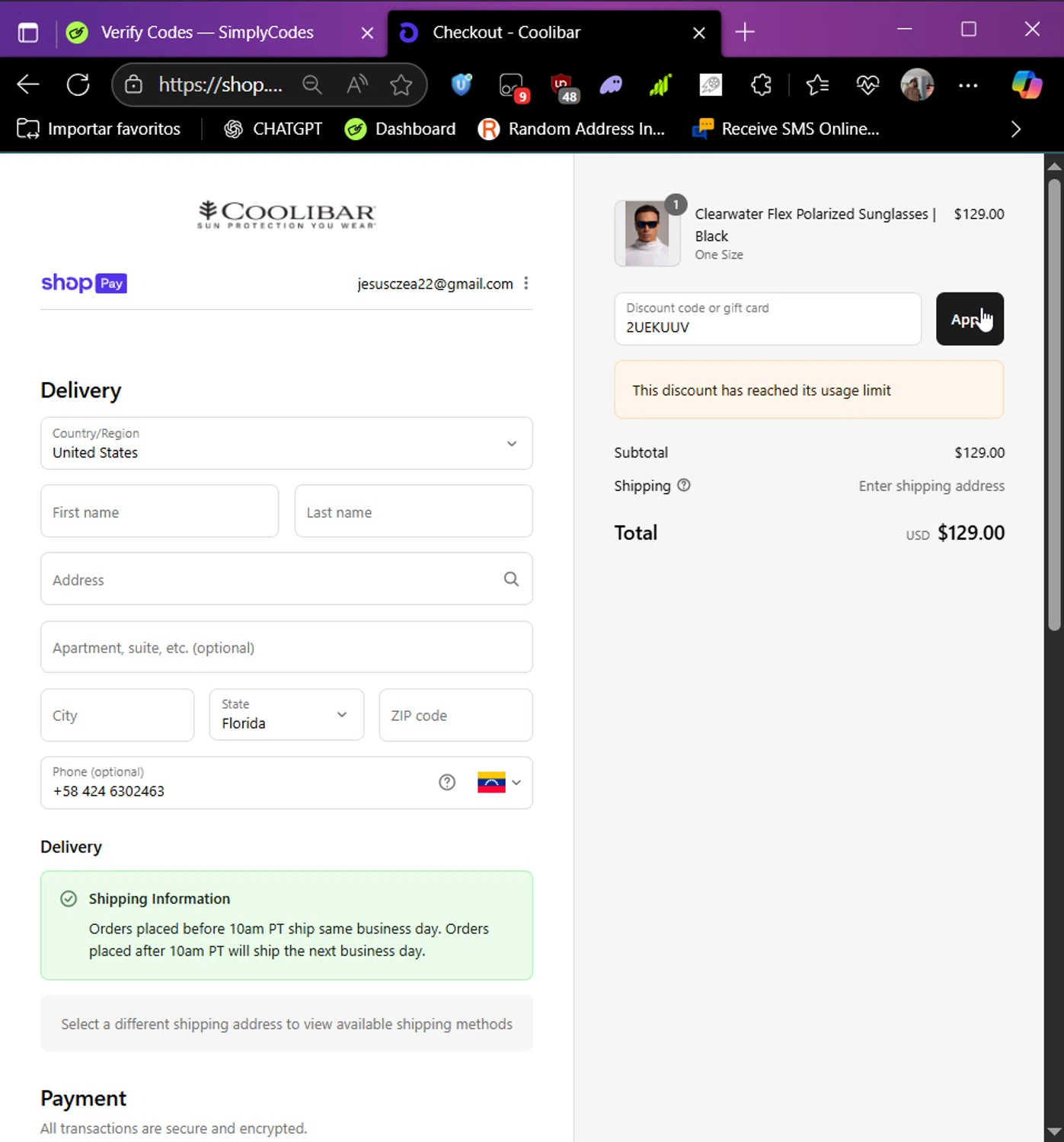Screen dimensions: 1064x1142
Task: Click the purple ghost extension icon
Action: pos(611,85)
